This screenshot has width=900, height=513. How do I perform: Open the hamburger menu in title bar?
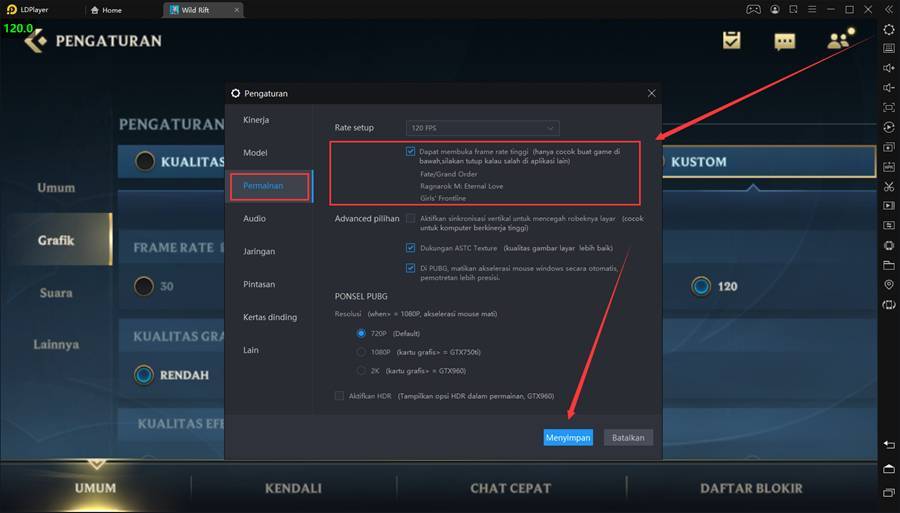click(x=812, y=9)
